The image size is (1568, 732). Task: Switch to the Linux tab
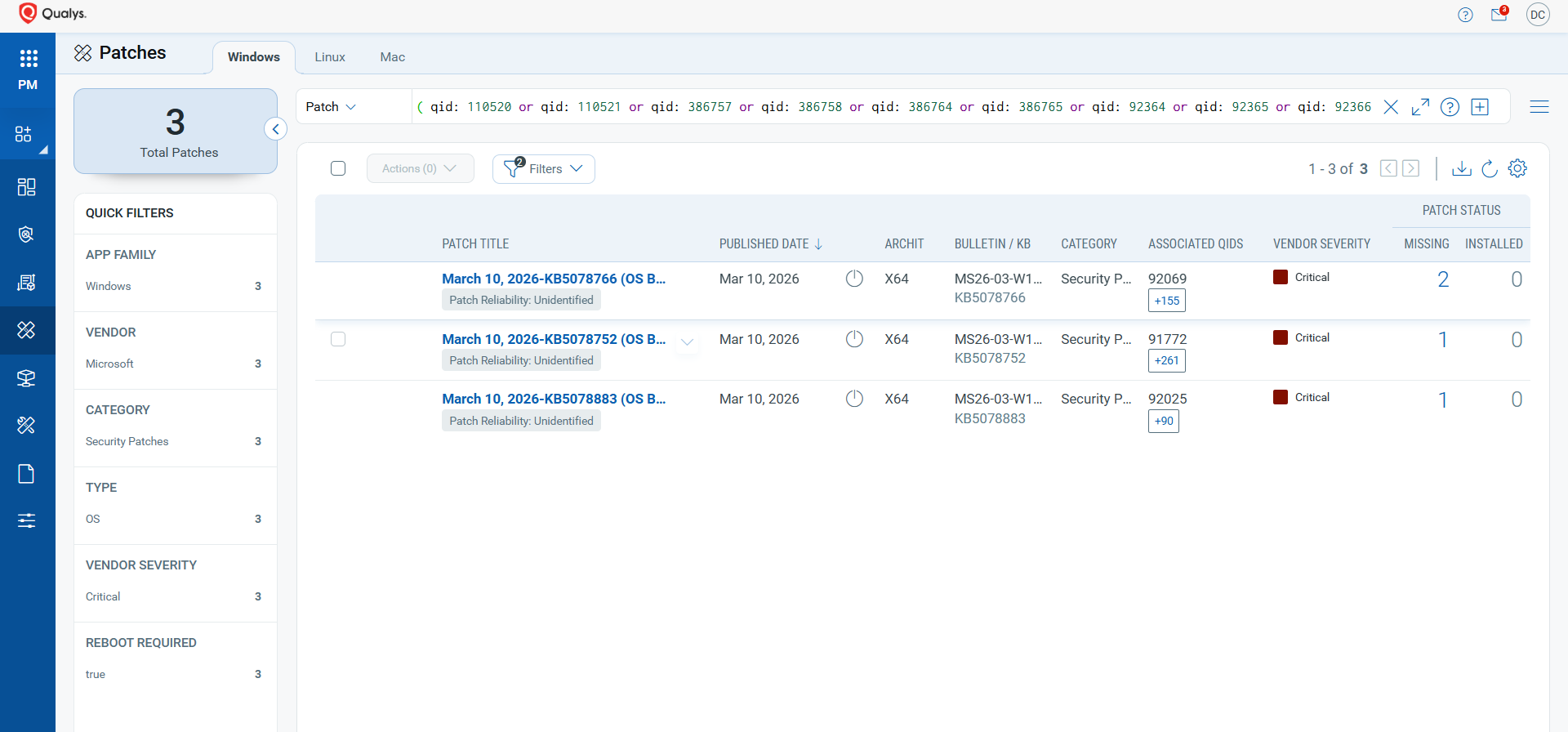pyautogui.click(x=330, y=57)
